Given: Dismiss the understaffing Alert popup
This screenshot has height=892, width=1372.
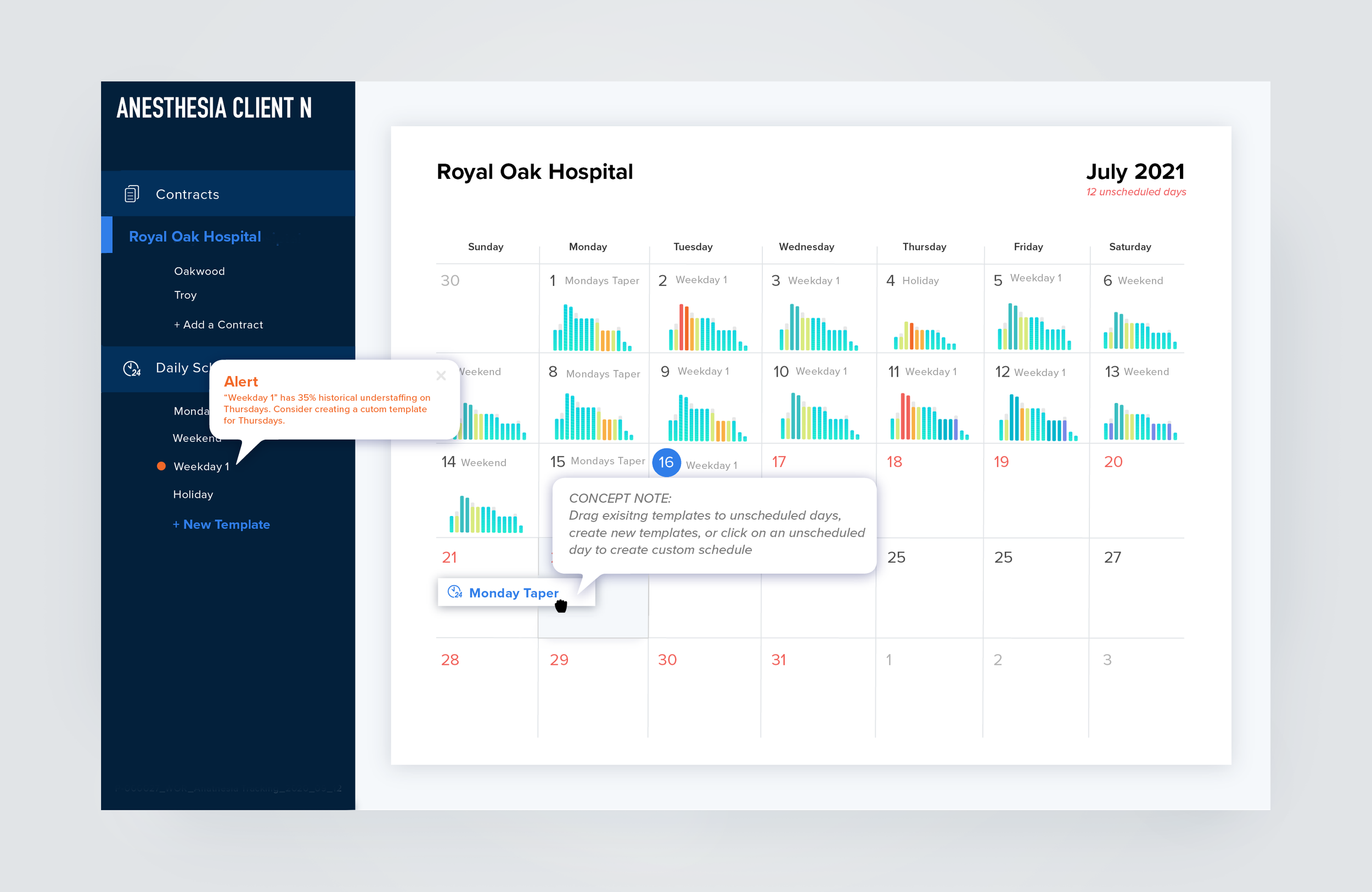Looking at the screenshot, I should [x=442, y=376].
